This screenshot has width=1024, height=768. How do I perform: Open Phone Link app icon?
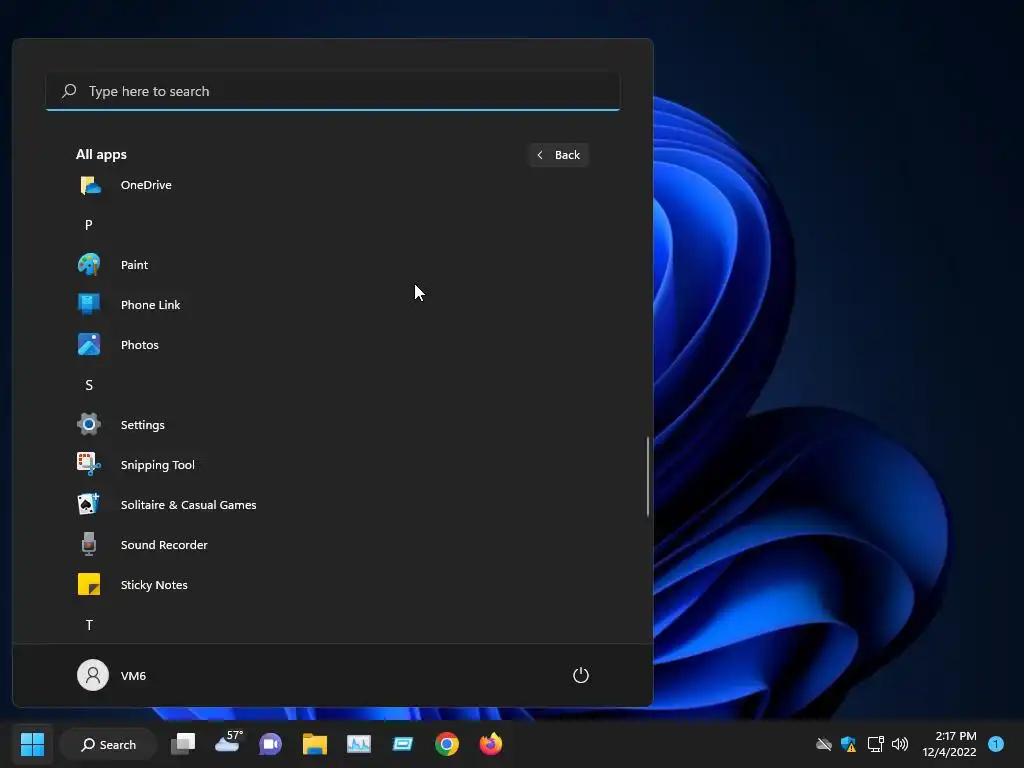89,304
